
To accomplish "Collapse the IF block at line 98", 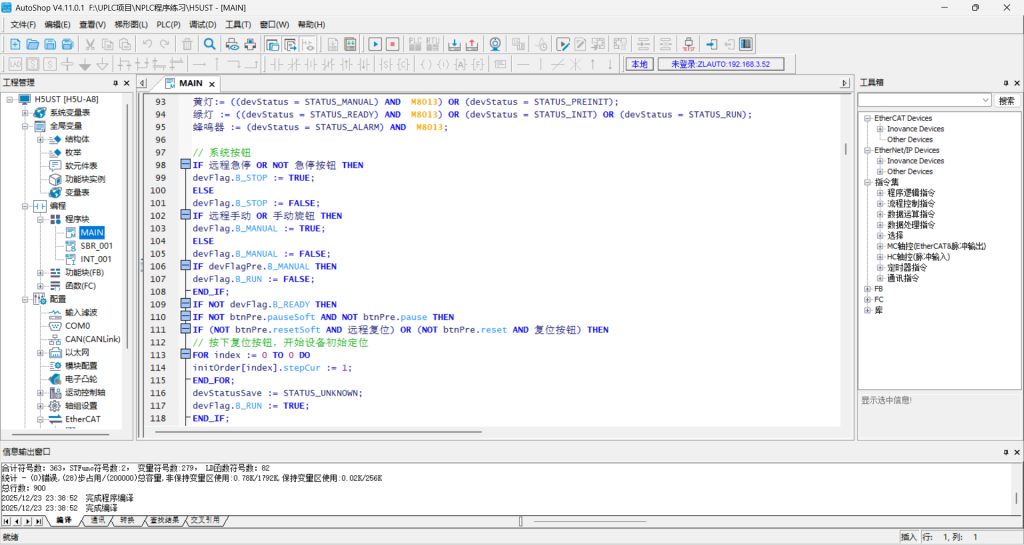I will click(185, 165).
